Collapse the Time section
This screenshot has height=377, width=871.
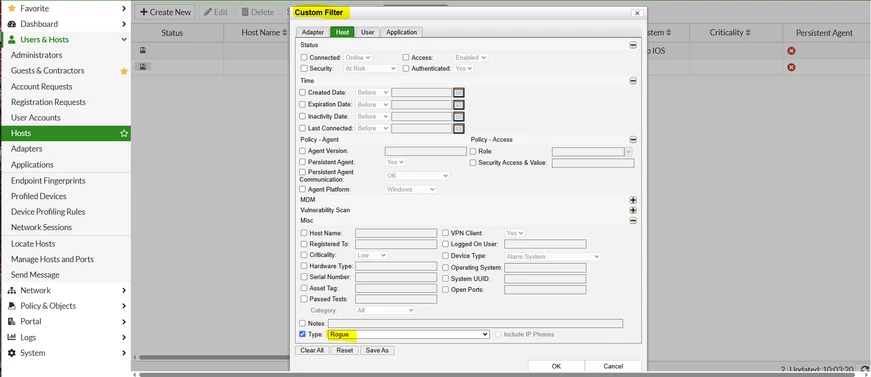point(633,81)
